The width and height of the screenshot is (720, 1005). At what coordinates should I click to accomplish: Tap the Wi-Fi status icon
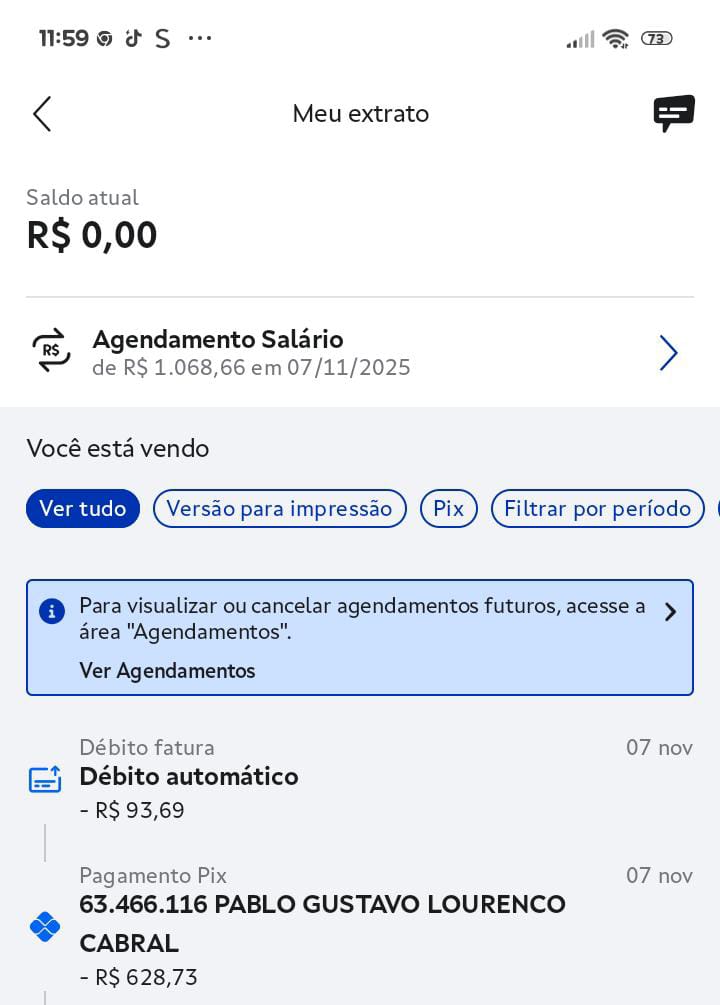[616, 39]
